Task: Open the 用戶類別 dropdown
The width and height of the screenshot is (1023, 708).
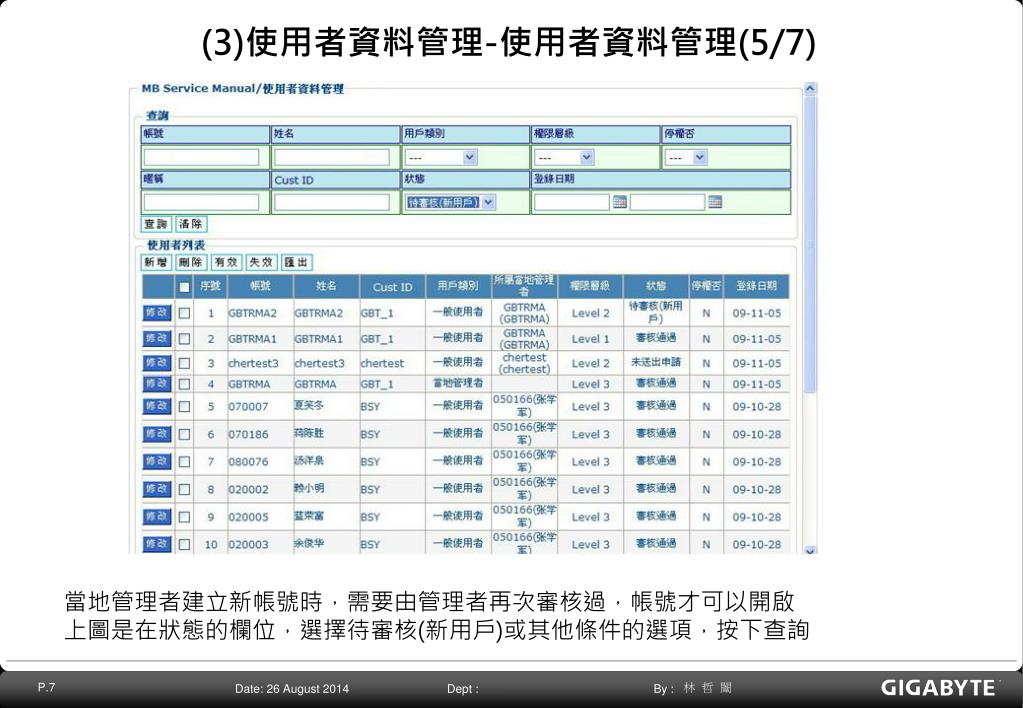Action: tap(441, 157)
